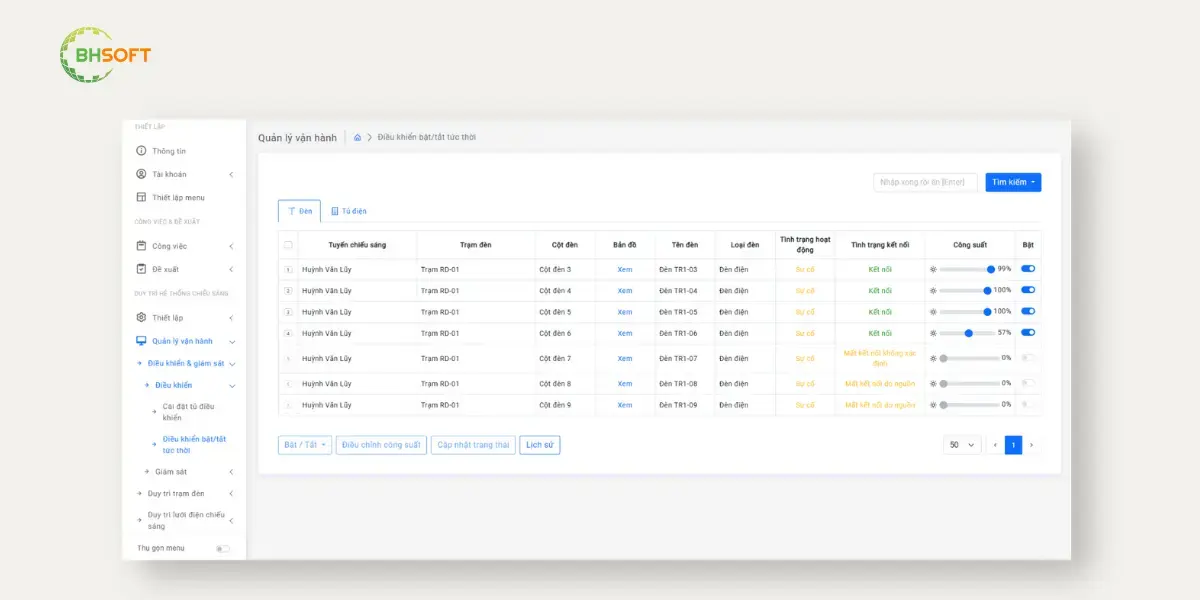Open Thông tin info icon in sidebar
This screenshot has height=600, width=1200.
141,151
